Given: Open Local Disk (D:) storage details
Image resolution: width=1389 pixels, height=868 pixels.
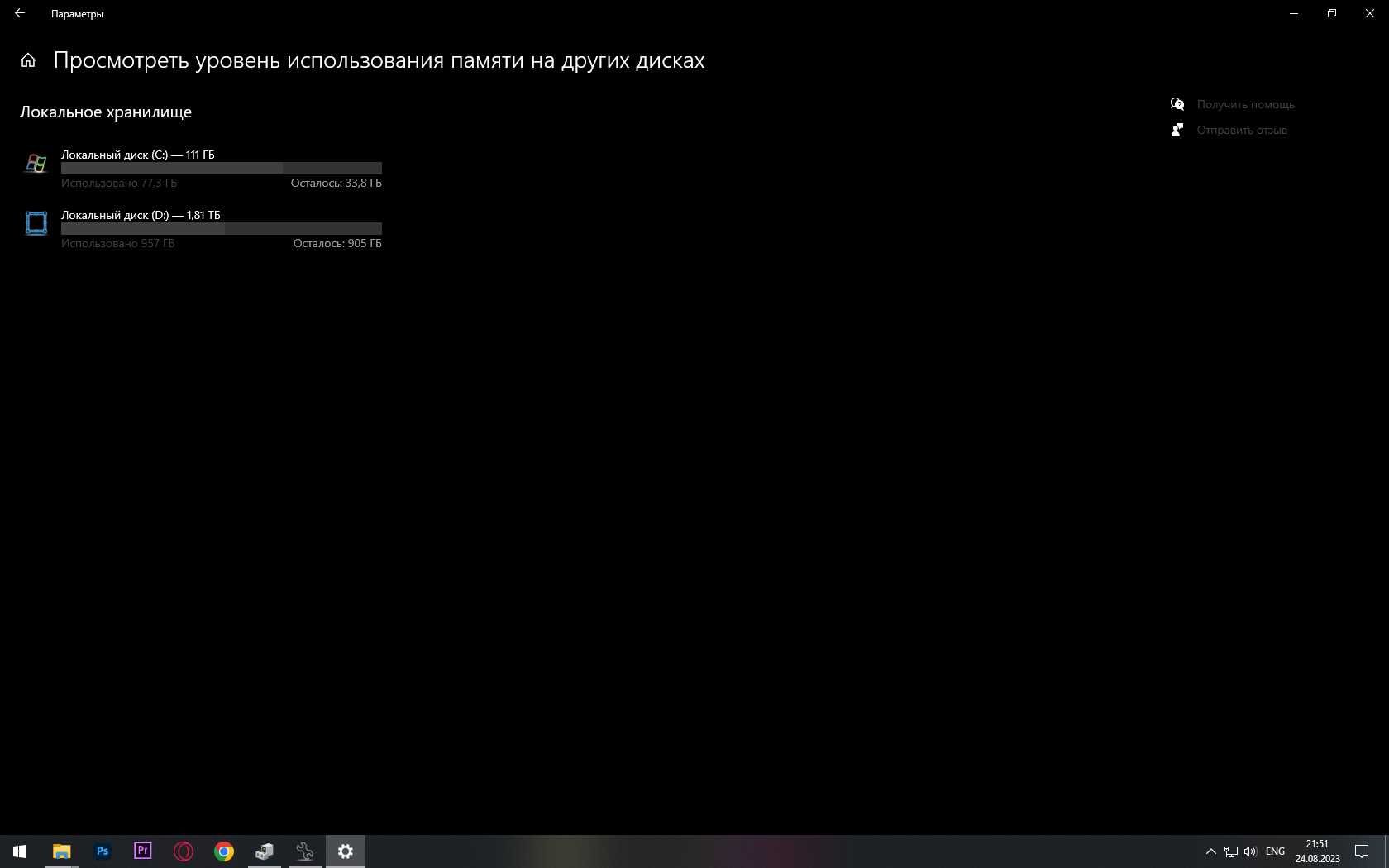Looking at the screenshot, I should coord(201,229).
